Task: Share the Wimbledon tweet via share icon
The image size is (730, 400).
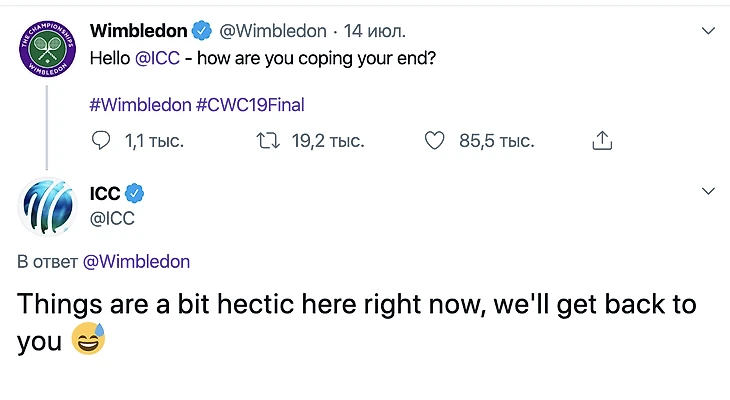Action: (x=602, y=142)
